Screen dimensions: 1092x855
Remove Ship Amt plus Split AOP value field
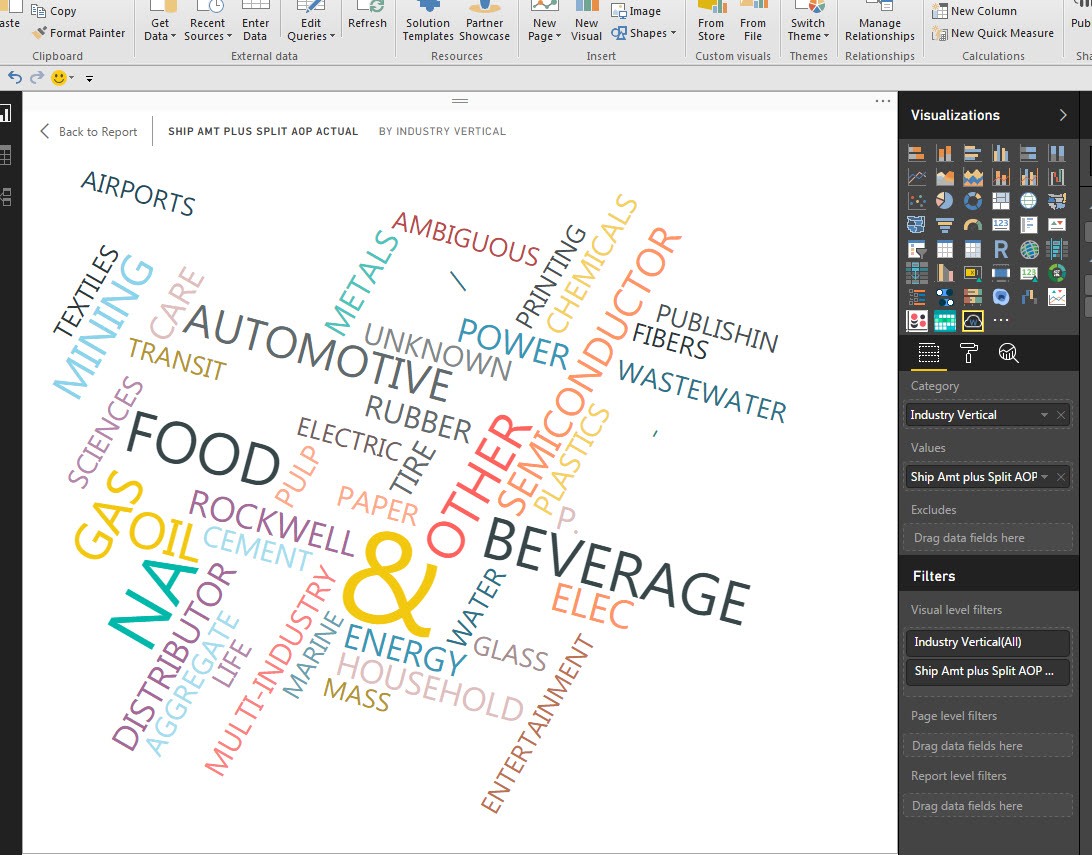click(x=1061, y=477)
